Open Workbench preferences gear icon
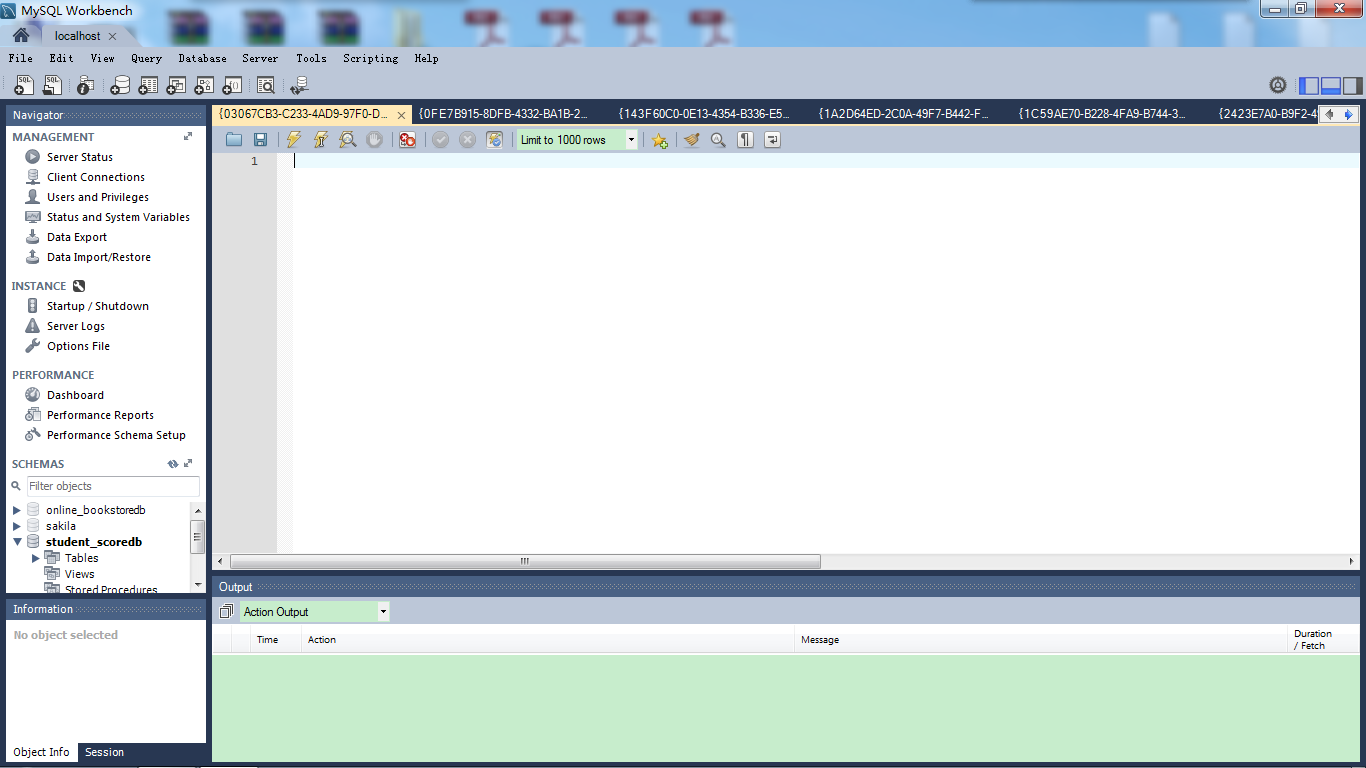1366x768 pixels. point(1277,86)
